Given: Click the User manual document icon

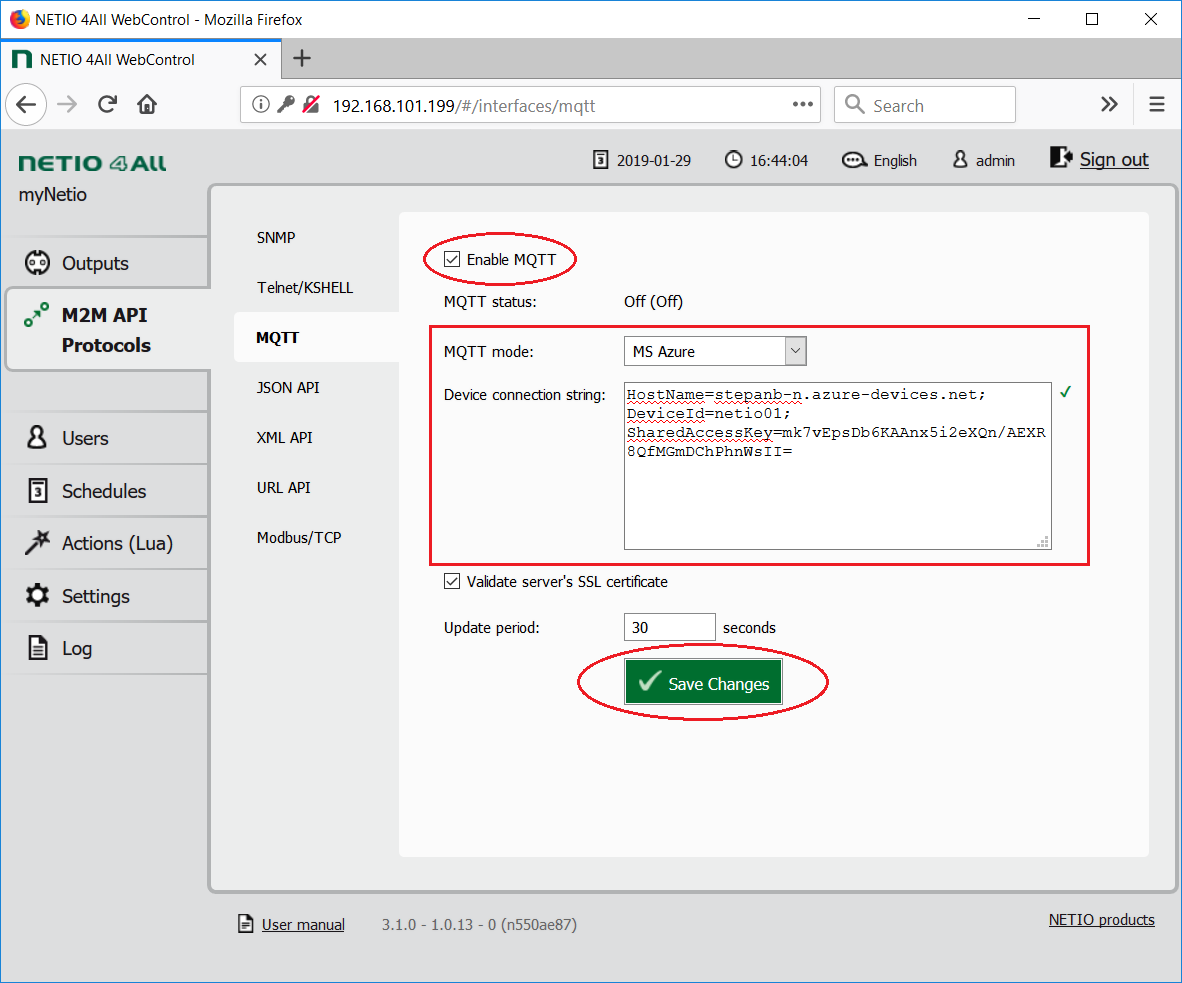Looking at the screenshot, I should tap(246, 923).
